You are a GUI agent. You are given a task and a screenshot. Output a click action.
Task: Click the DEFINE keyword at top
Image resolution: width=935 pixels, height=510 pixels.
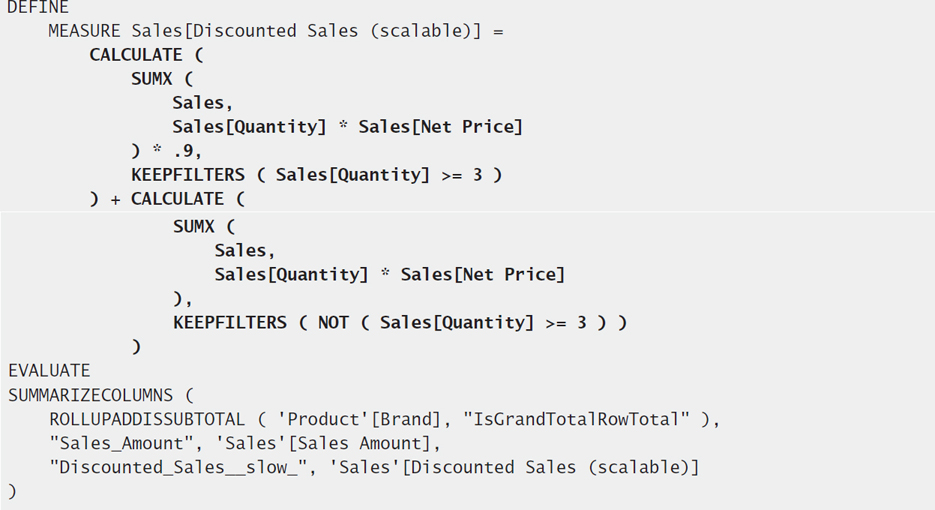tap(38, 7)
